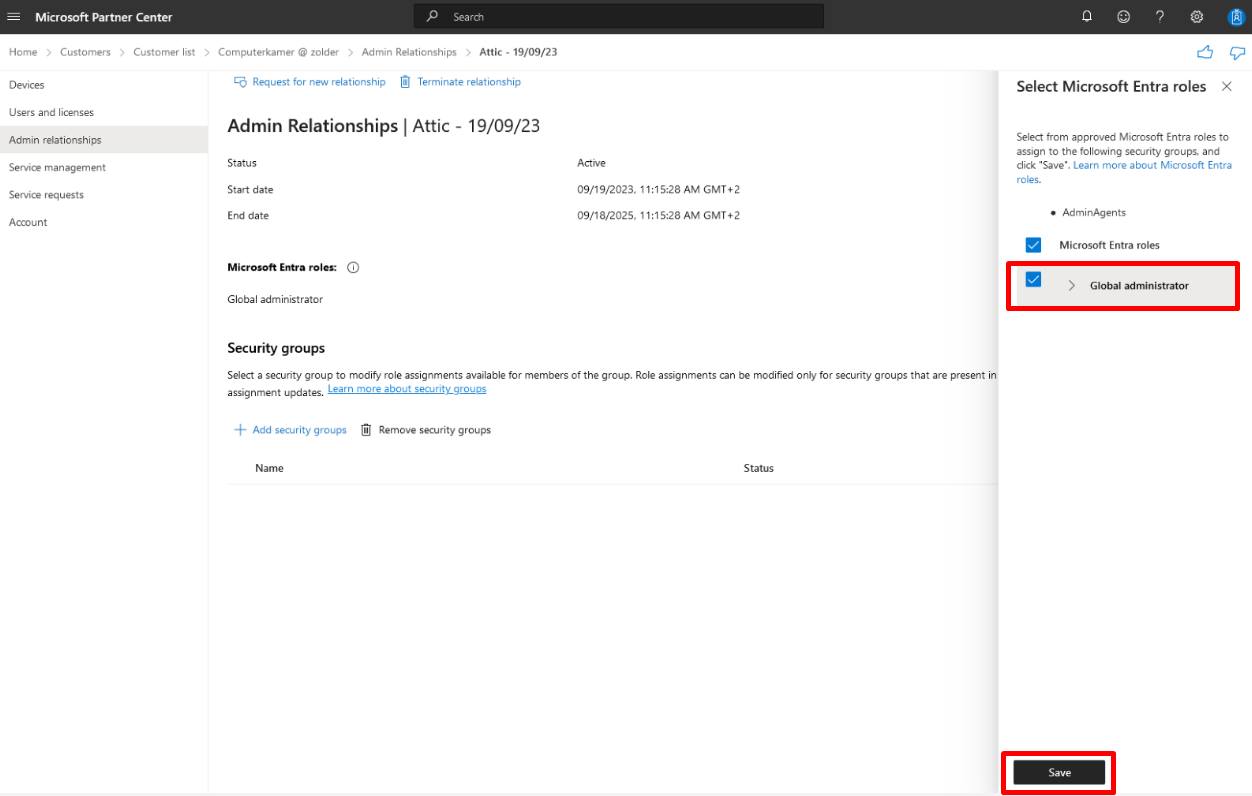1252x796 pixels.
Task: Select Admin relationships in the sidebar
Action: (104, 140)
